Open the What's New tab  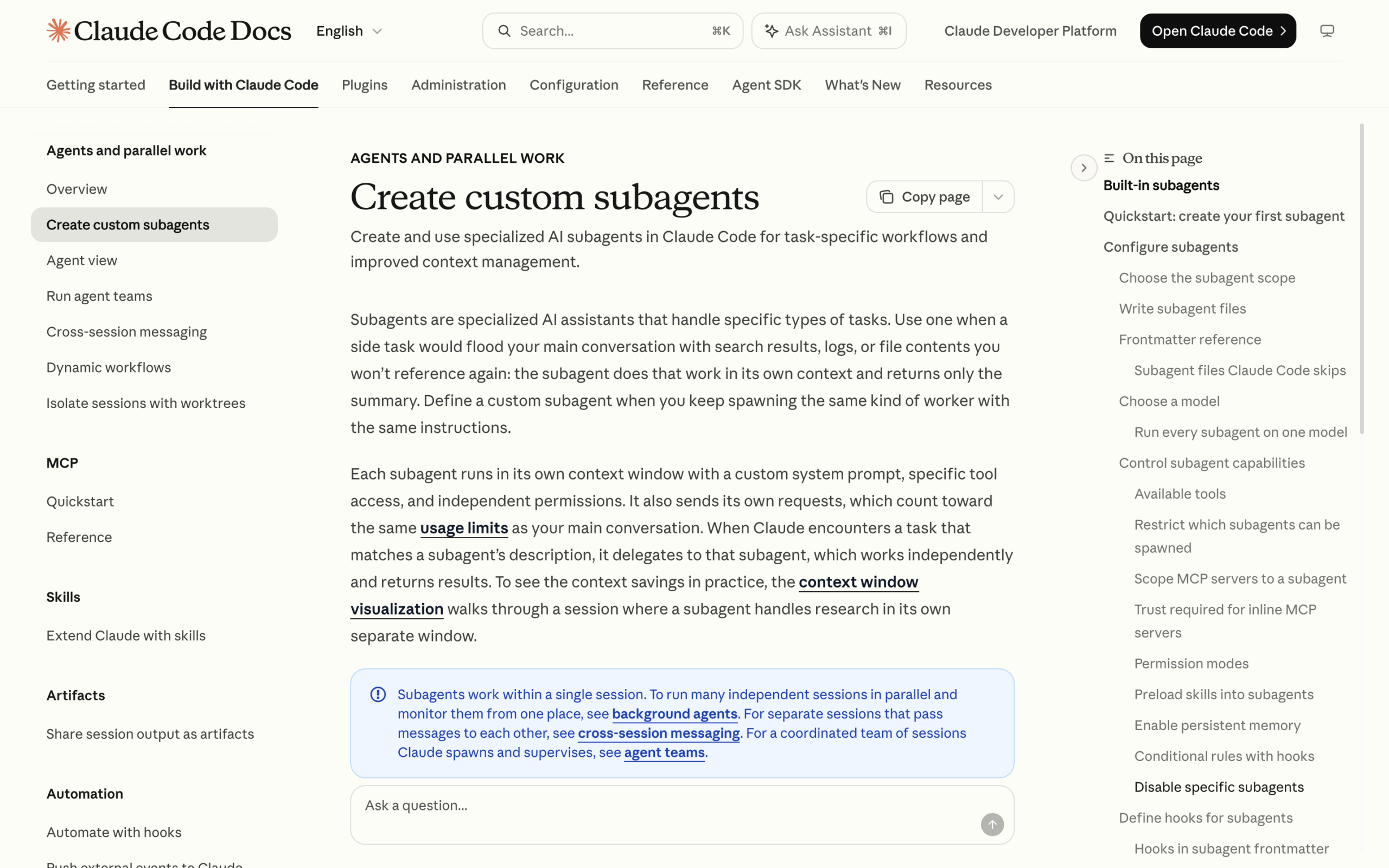tap(863, 85)
